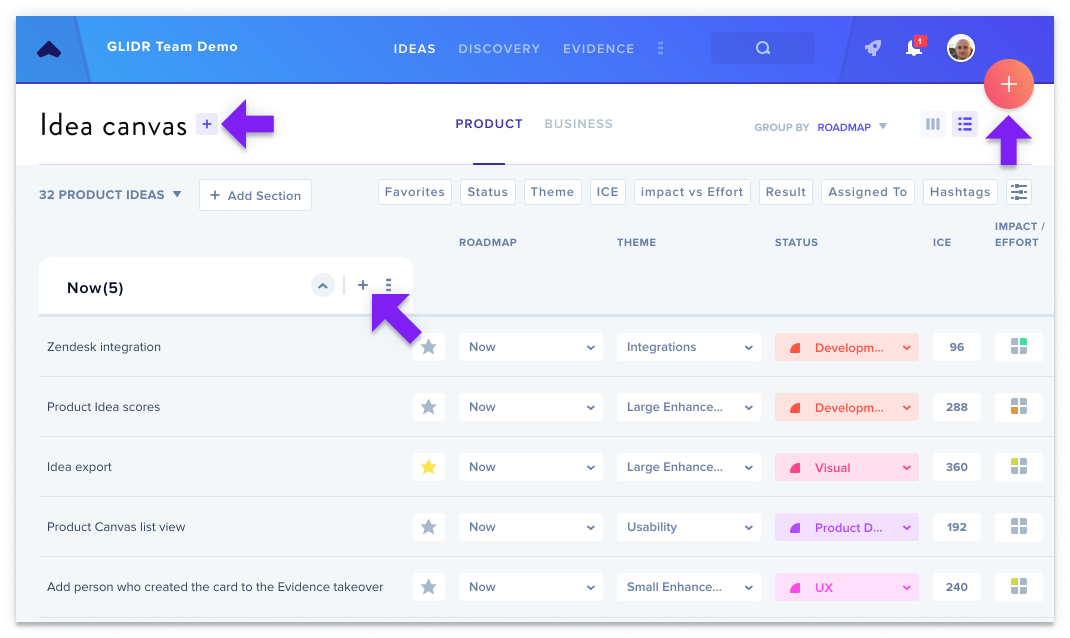Open header more-options vertical dots
Screen dimensions: 1070x638
pyautogui.click(x=661, y=48)
